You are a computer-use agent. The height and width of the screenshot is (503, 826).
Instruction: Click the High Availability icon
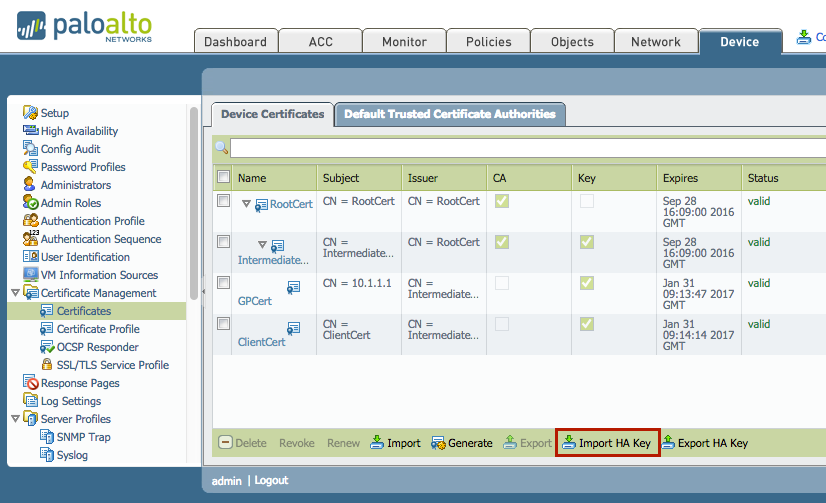tap(30, 130)
